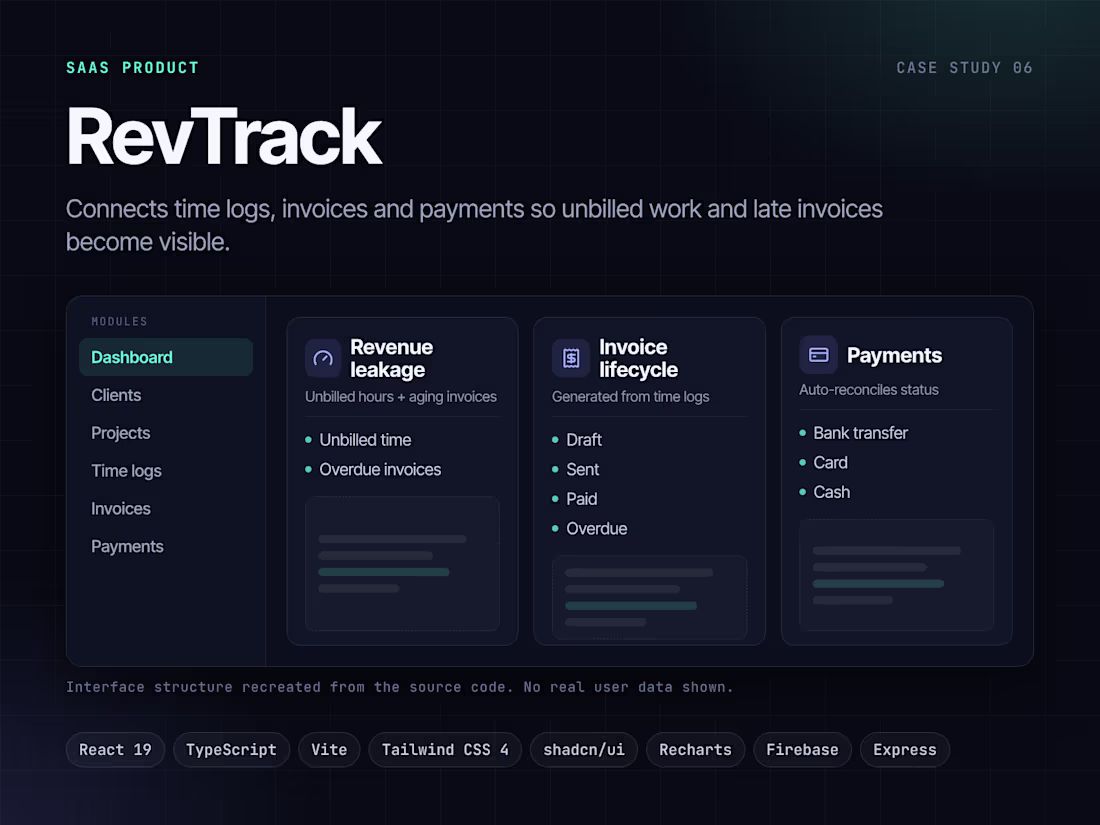Click the Tailwind CSS 4 tag
Image resolution: width=1100 pixels, height=825 pixels.
445,750
